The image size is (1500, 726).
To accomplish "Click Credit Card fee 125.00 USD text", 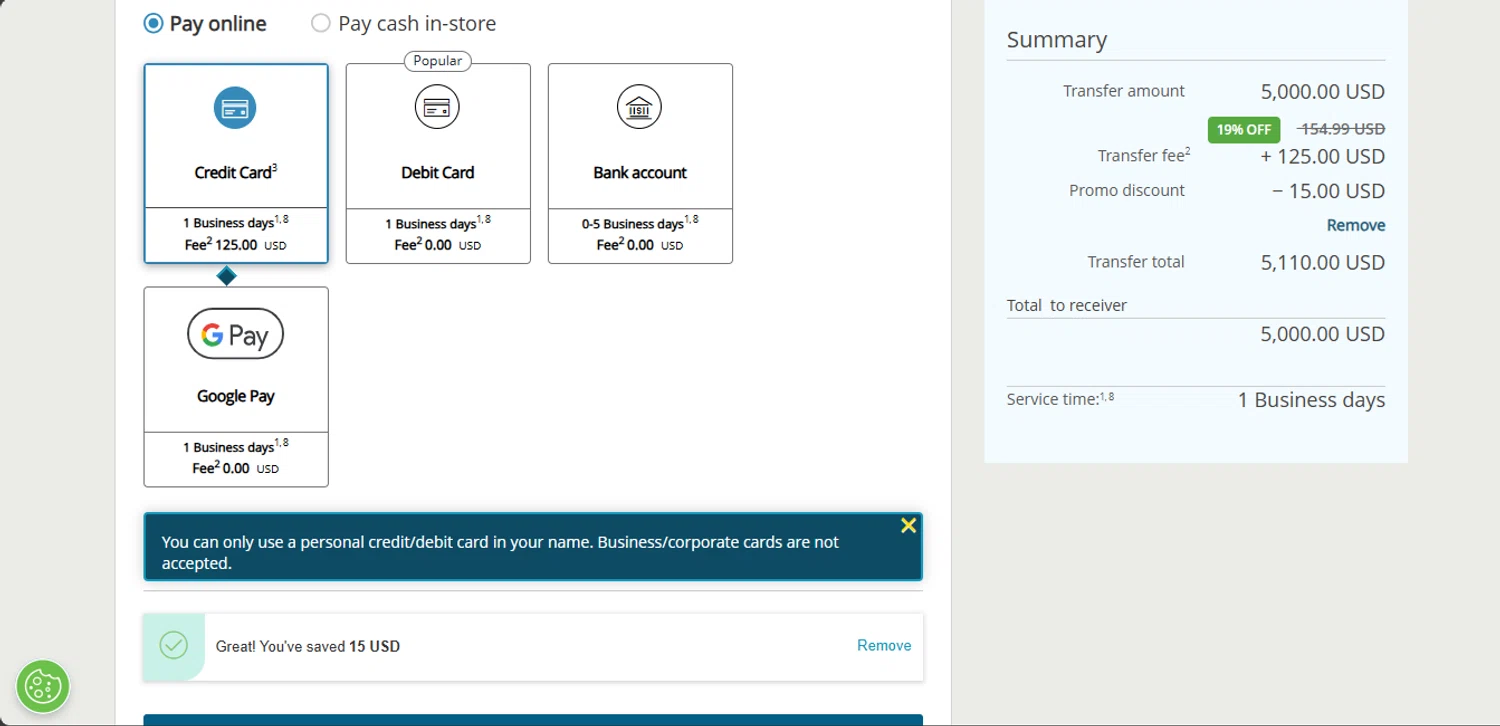I will (x=235, y=244).
